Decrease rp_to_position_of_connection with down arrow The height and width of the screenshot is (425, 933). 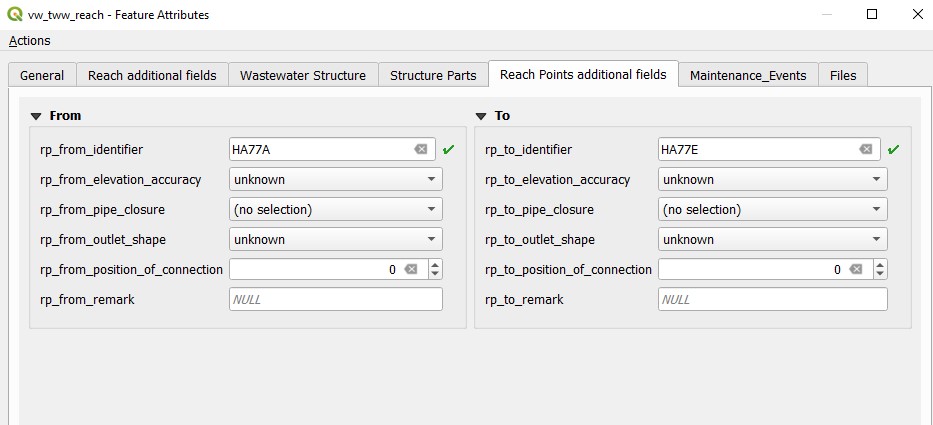(880, 274)
